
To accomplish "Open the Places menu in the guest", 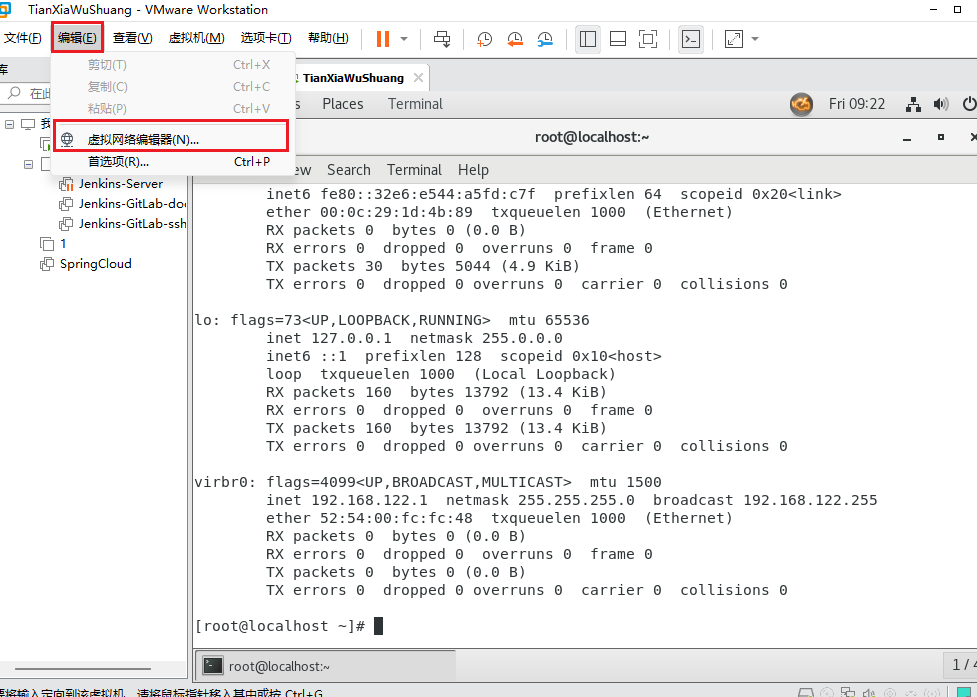I will click(343, 104).
